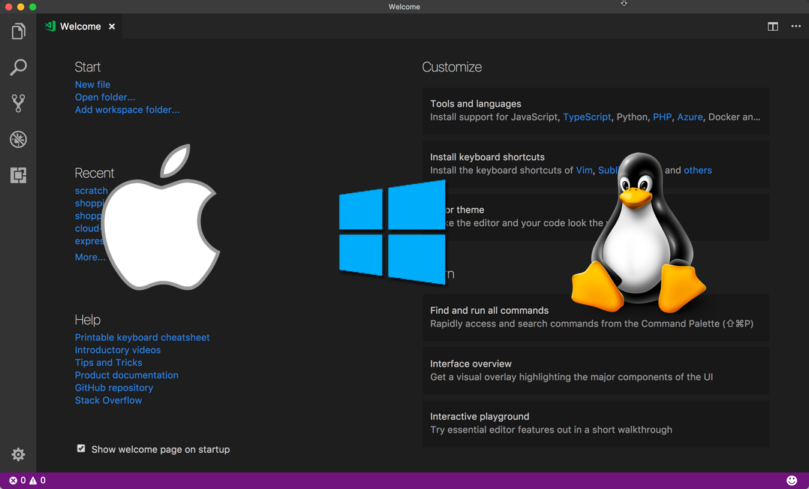Click the New file link

click(x=92, y=85)
